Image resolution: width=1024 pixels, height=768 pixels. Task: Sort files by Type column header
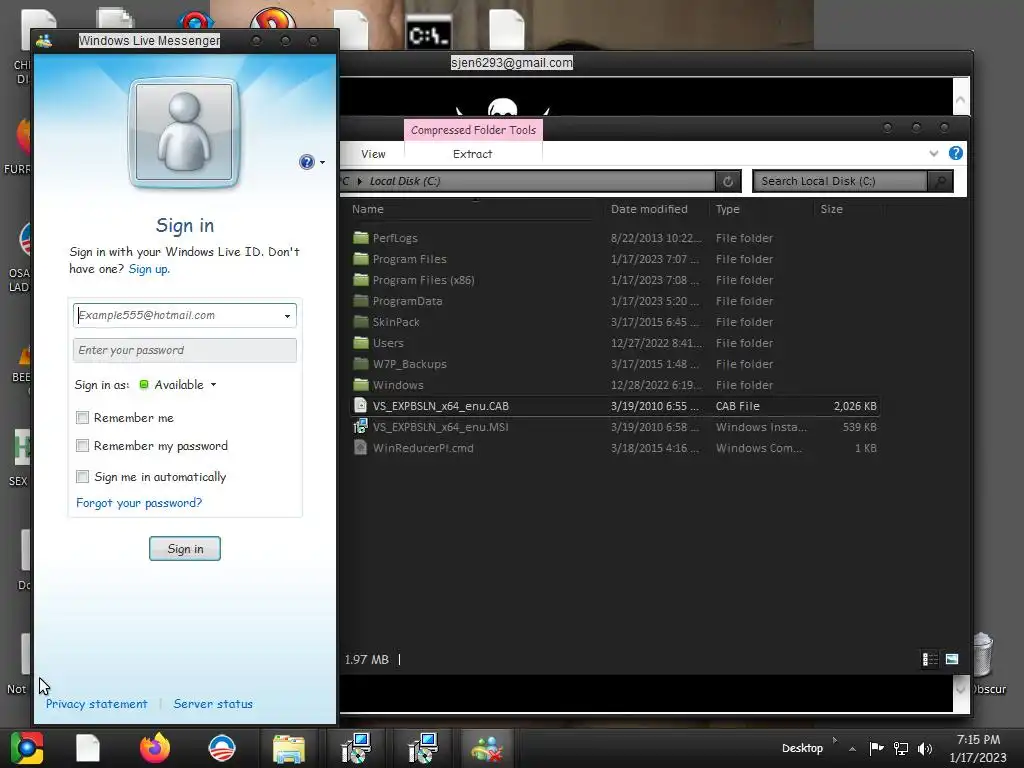(x=728, y=209)
